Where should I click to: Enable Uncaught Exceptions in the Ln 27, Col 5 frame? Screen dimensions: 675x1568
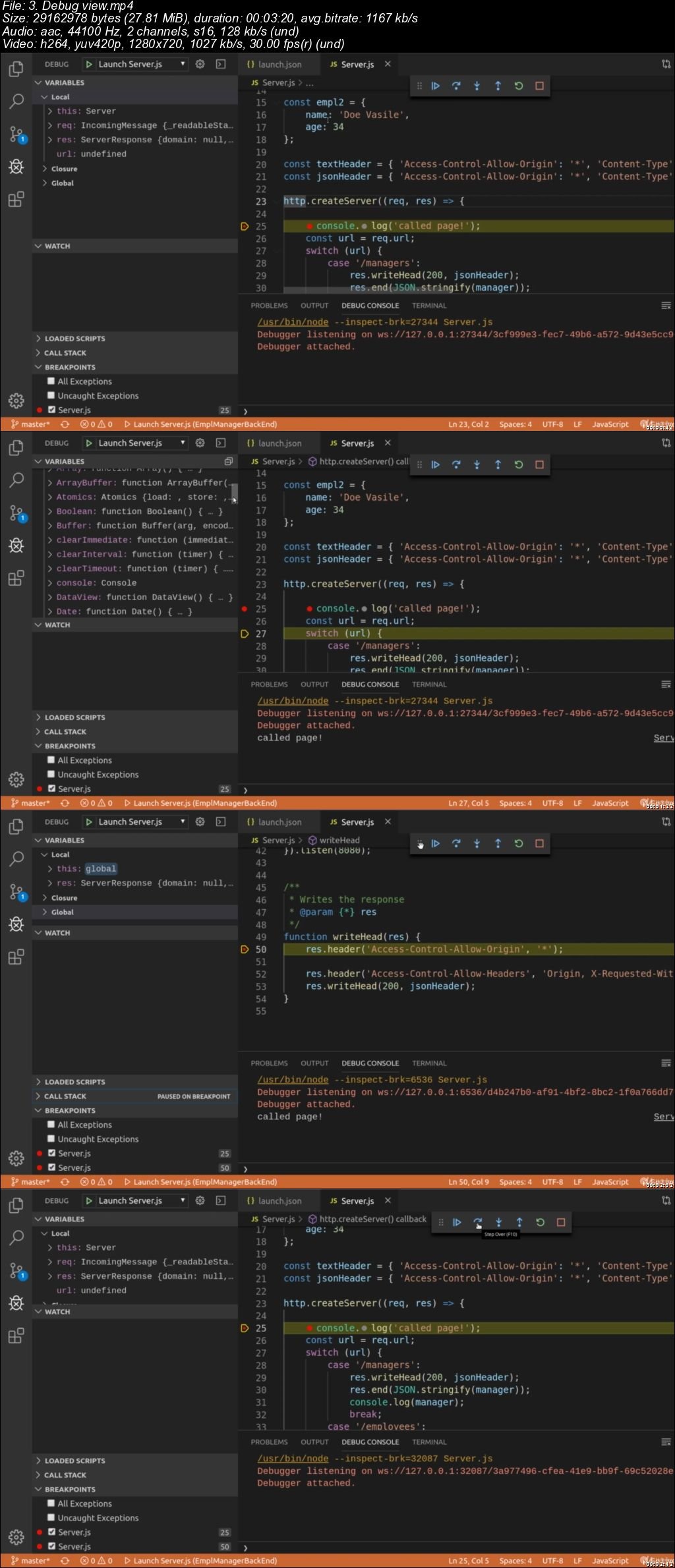[51, 774]
